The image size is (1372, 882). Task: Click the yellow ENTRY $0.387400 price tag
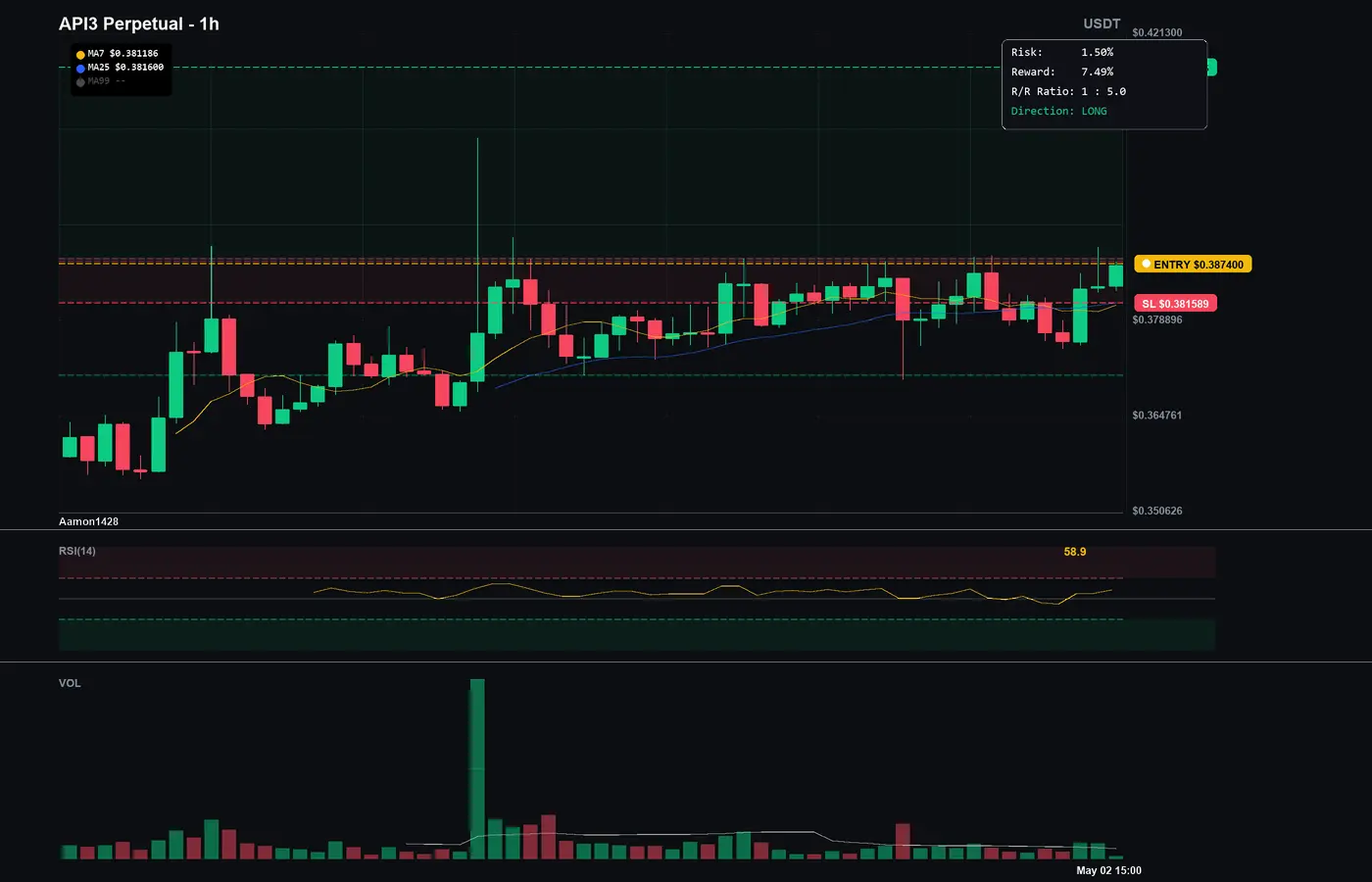[x=1193, y=265]
